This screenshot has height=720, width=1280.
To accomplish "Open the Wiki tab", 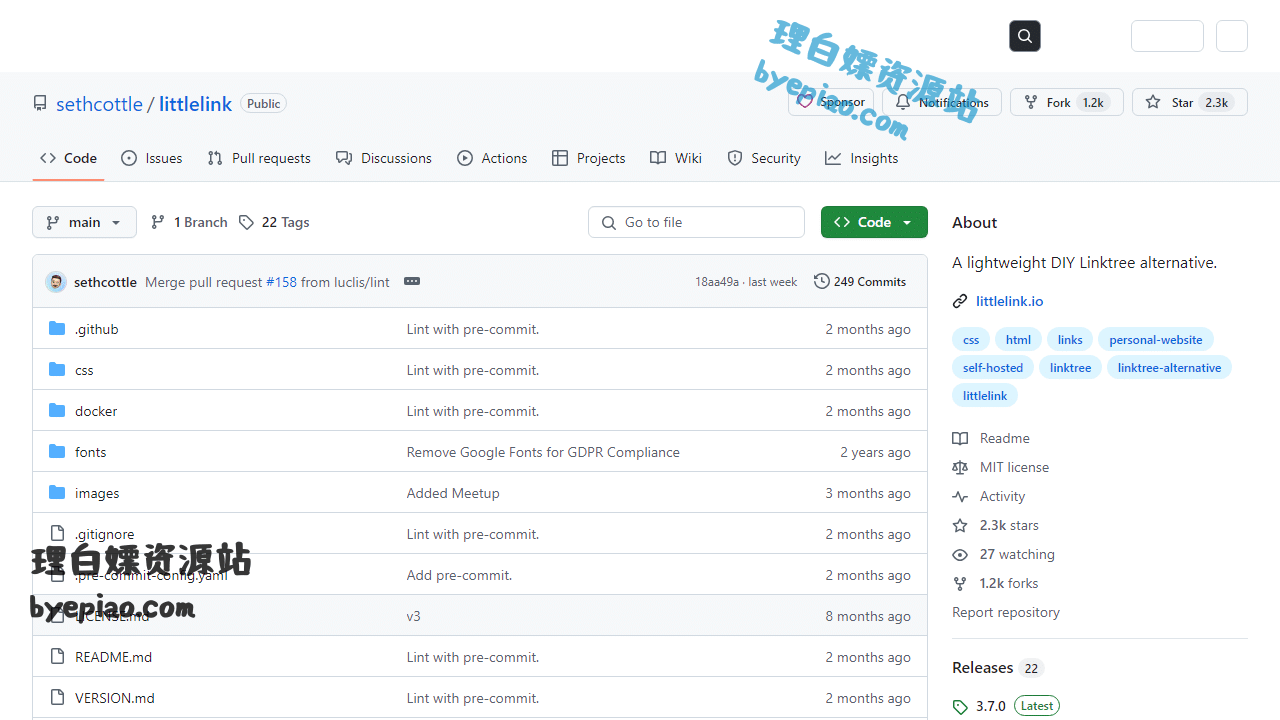I will click(x=676, y=158).
